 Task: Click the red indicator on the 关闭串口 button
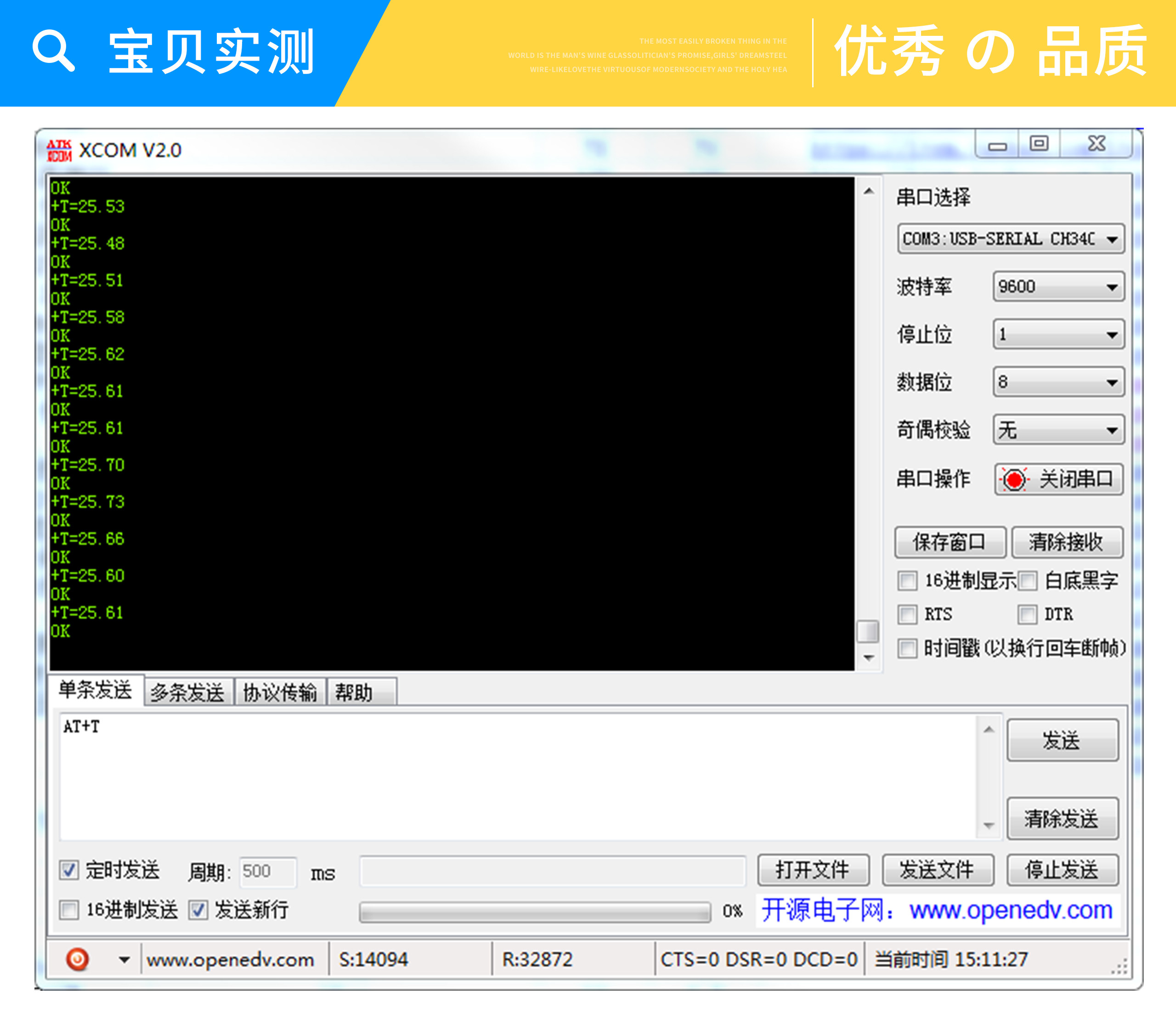pos(1014,480)
